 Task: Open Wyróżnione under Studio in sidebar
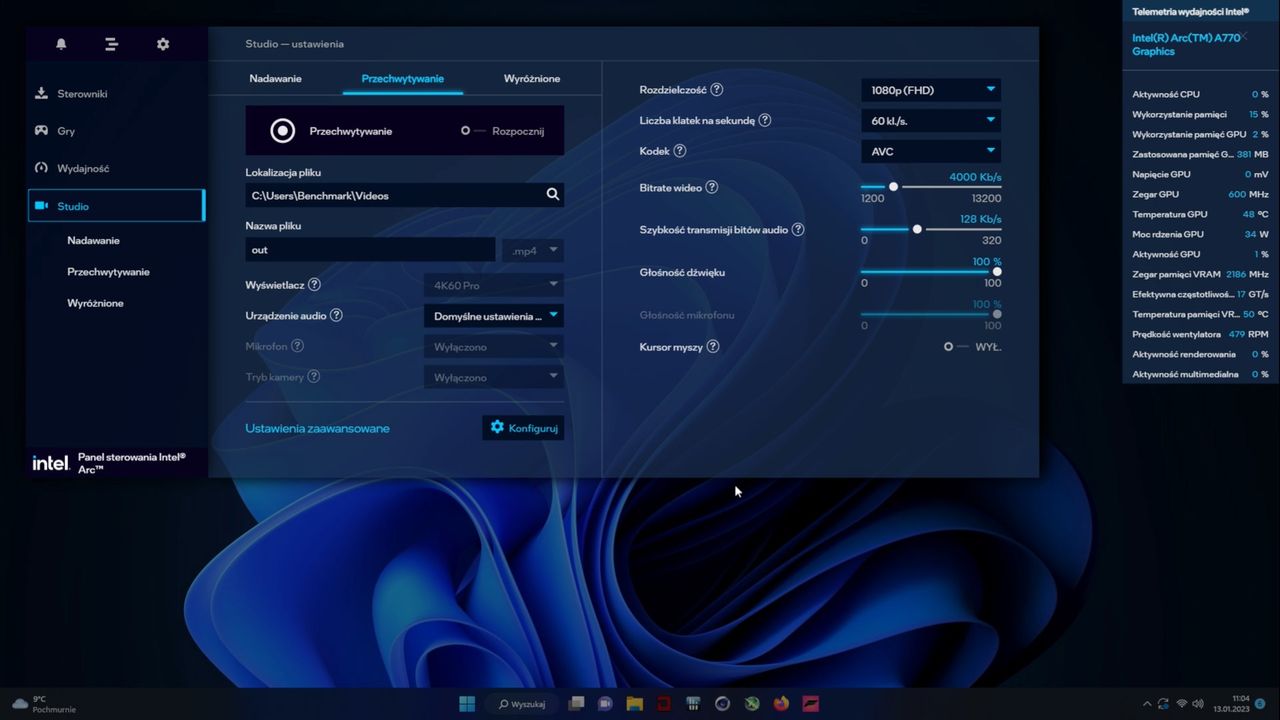(x=95, y=303)
